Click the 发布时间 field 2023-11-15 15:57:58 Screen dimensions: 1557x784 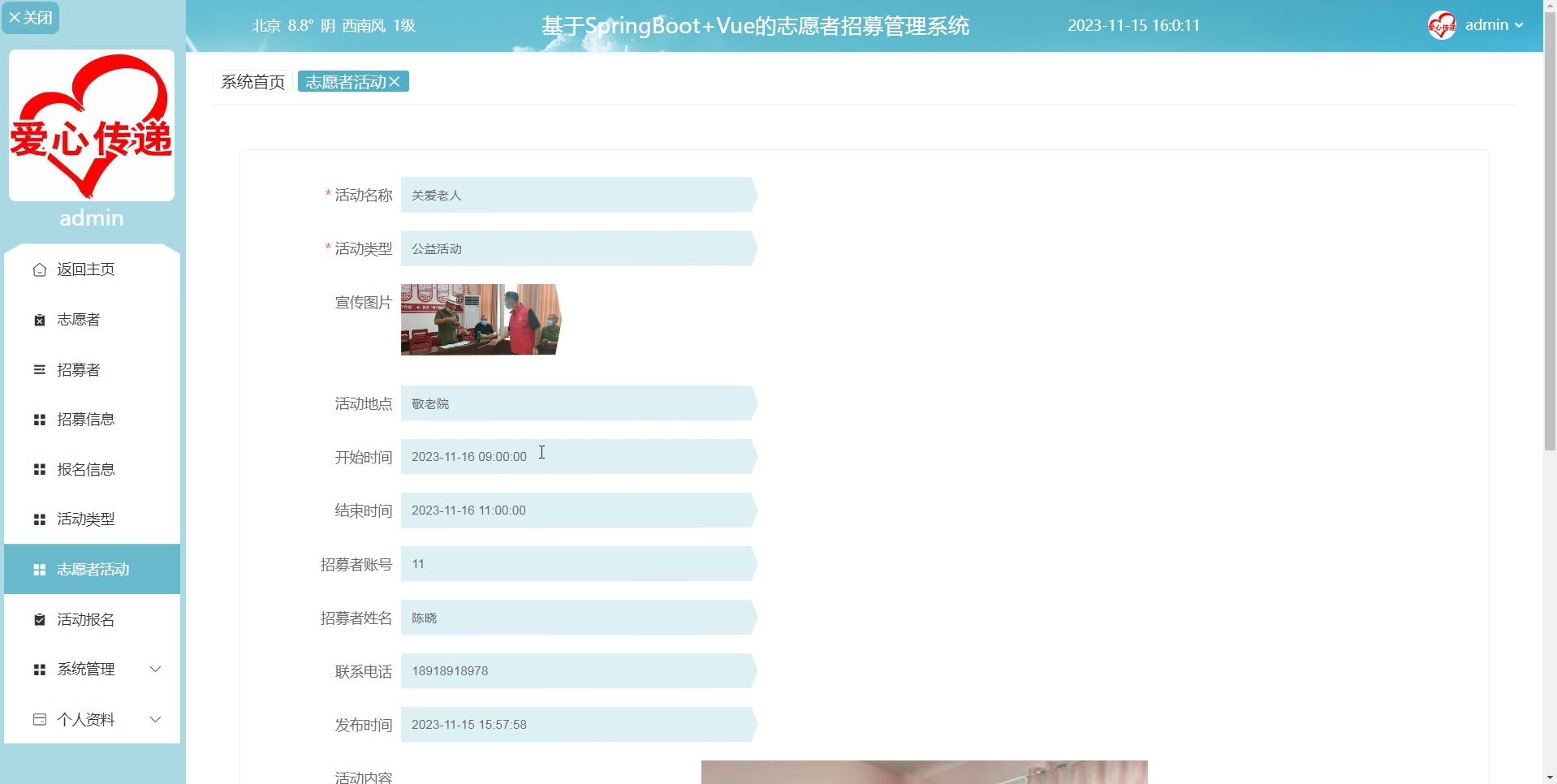[579, 725]
